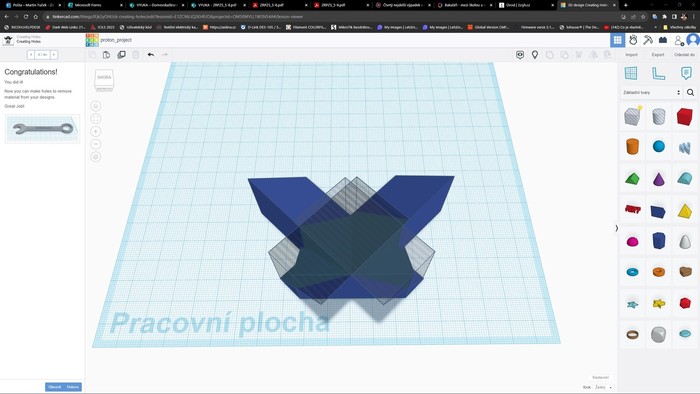Click the Odeslat do button
Screen dimensions: 700x394
[x=684, y=54]
